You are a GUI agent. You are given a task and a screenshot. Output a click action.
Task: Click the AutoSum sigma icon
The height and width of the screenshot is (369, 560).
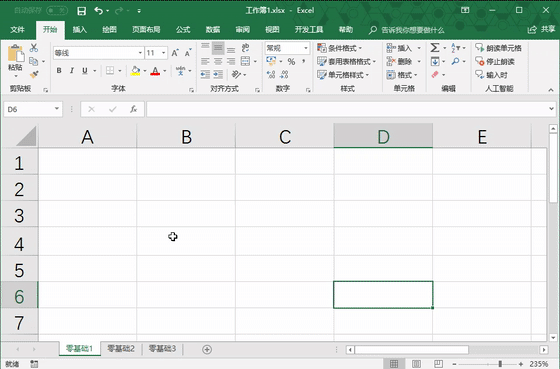[435, 48]
